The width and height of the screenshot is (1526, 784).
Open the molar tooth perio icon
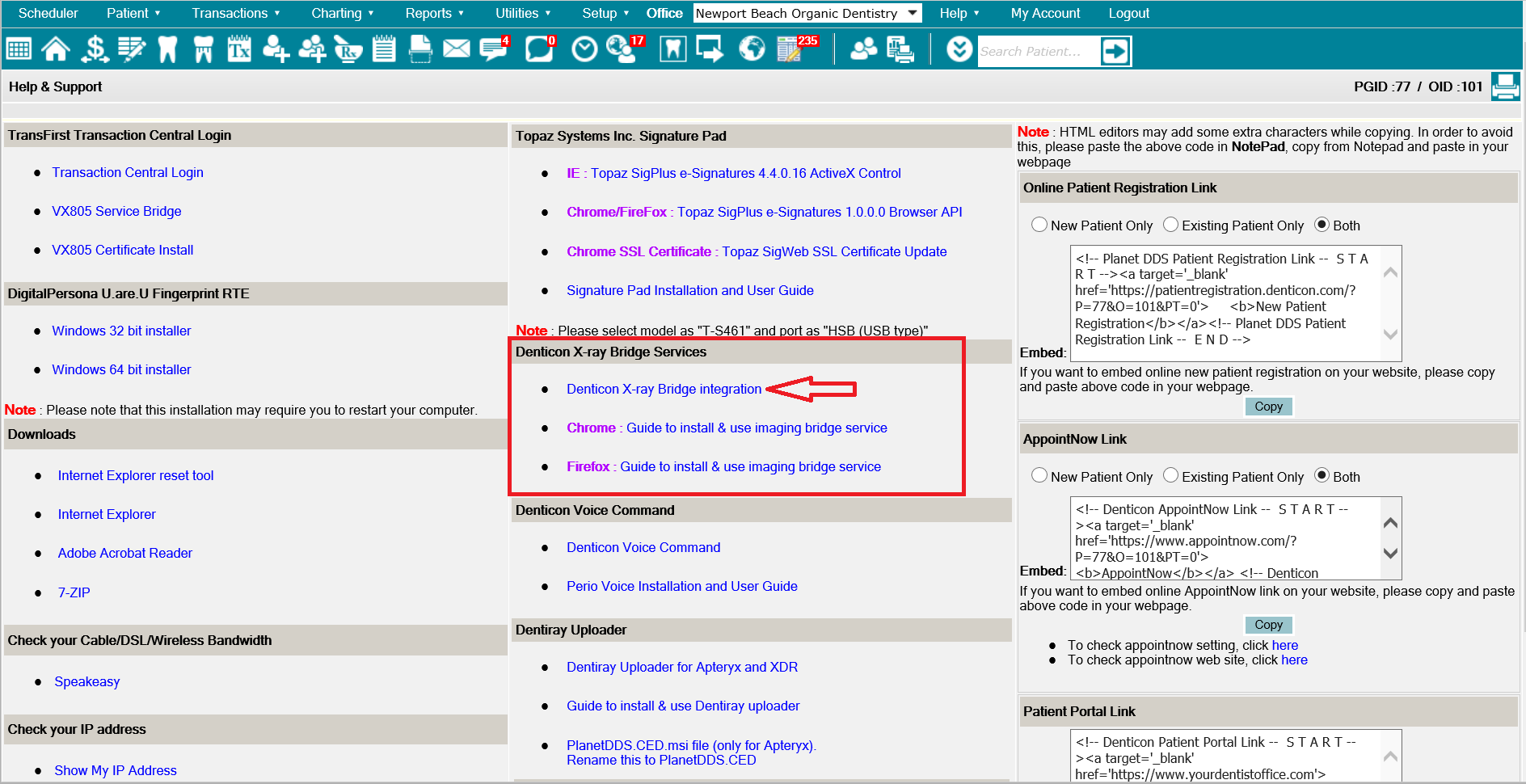click(203, 49)
